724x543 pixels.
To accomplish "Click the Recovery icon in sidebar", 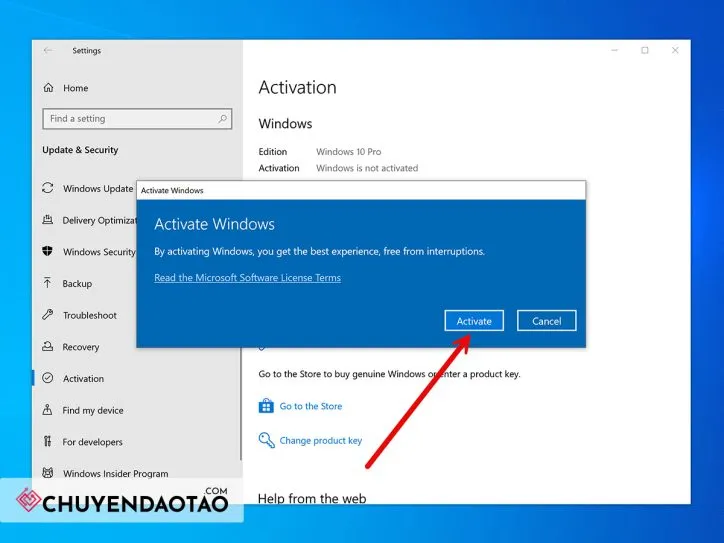I will (x=48, y=346).
